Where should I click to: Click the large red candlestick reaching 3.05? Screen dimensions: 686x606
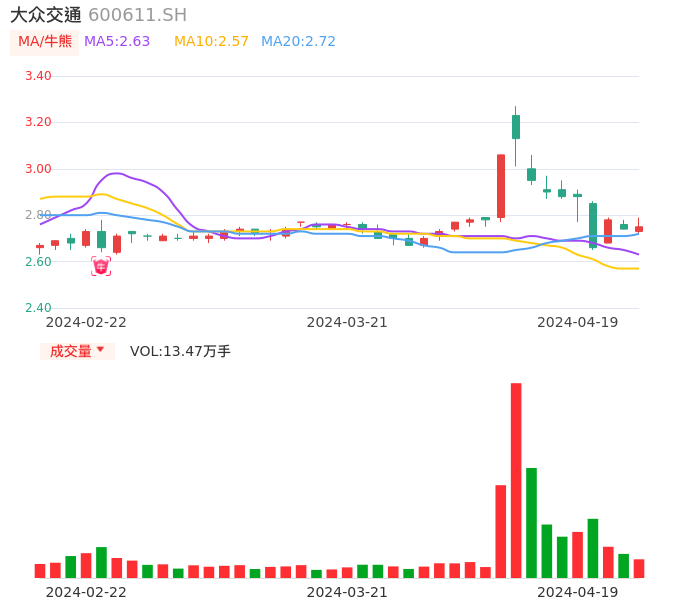click(501, 186)
